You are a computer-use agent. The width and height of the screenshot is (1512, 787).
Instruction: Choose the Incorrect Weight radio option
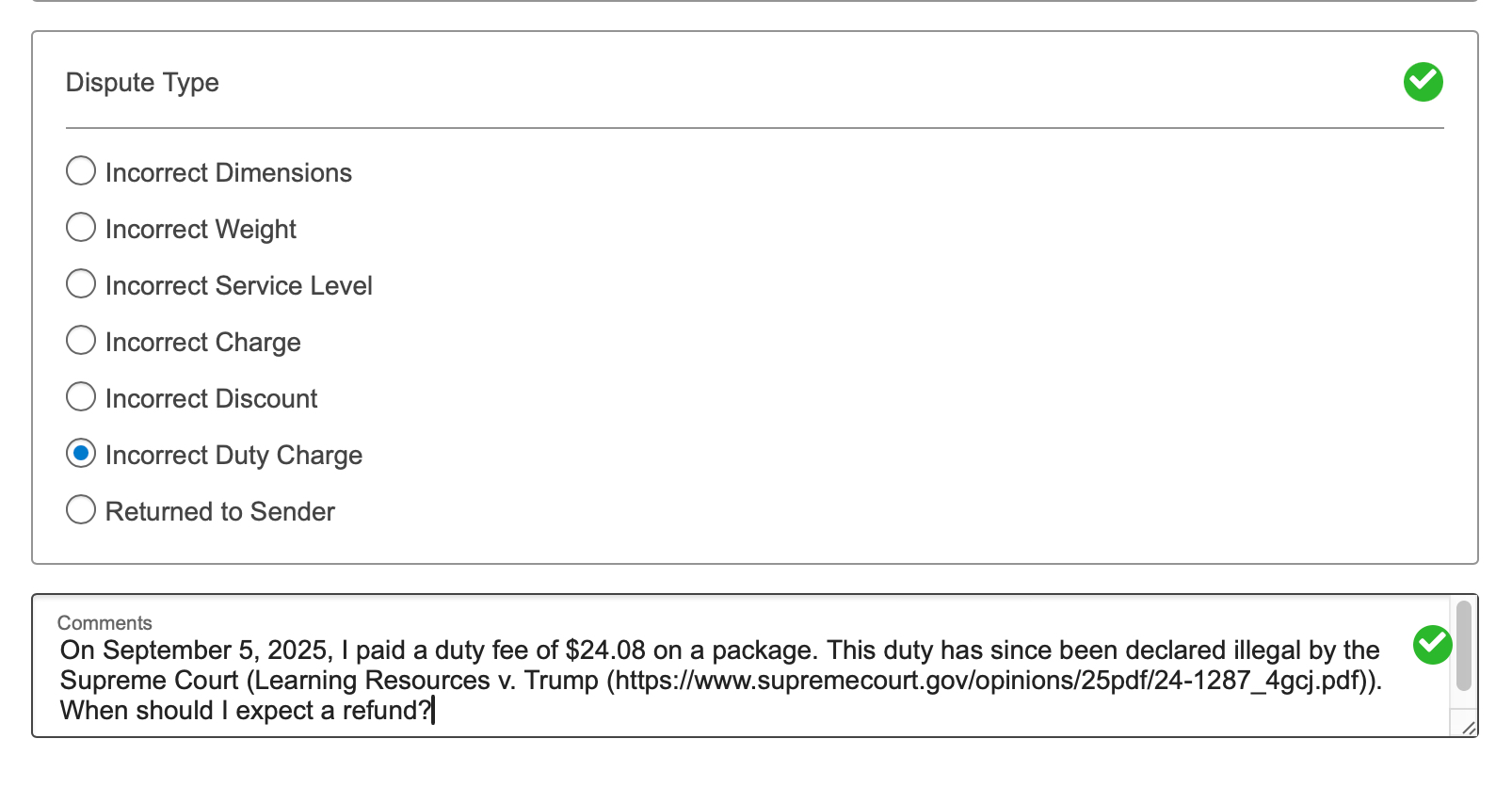[81, 228]
